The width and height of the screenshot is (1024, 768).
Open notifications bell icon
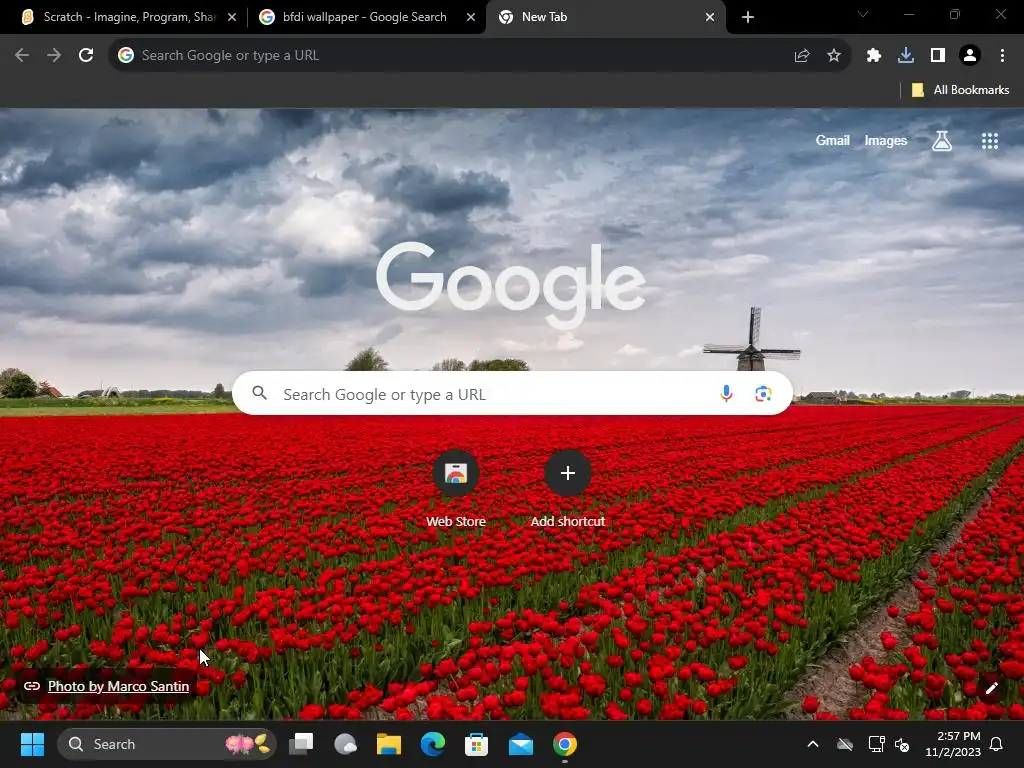coord(997,744)
